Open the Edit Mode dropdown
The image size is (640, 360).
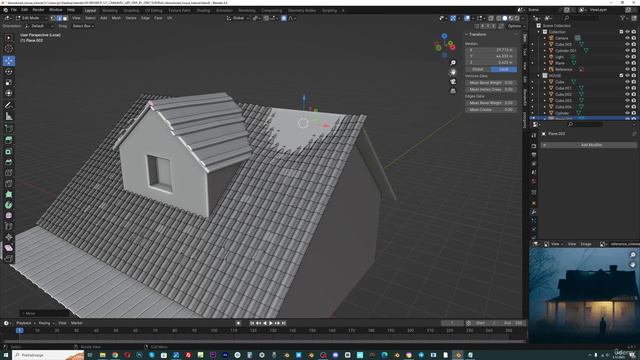coord(31,18)
